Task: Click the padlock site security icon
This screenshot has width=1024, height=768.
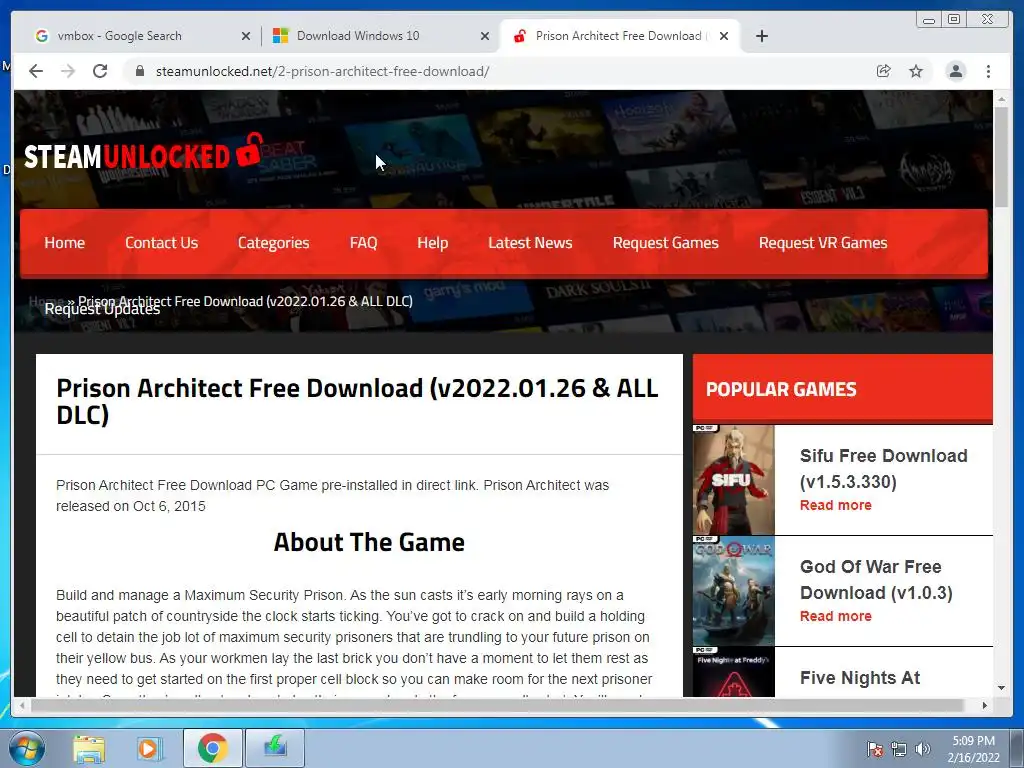Action: tap(139, 71)
